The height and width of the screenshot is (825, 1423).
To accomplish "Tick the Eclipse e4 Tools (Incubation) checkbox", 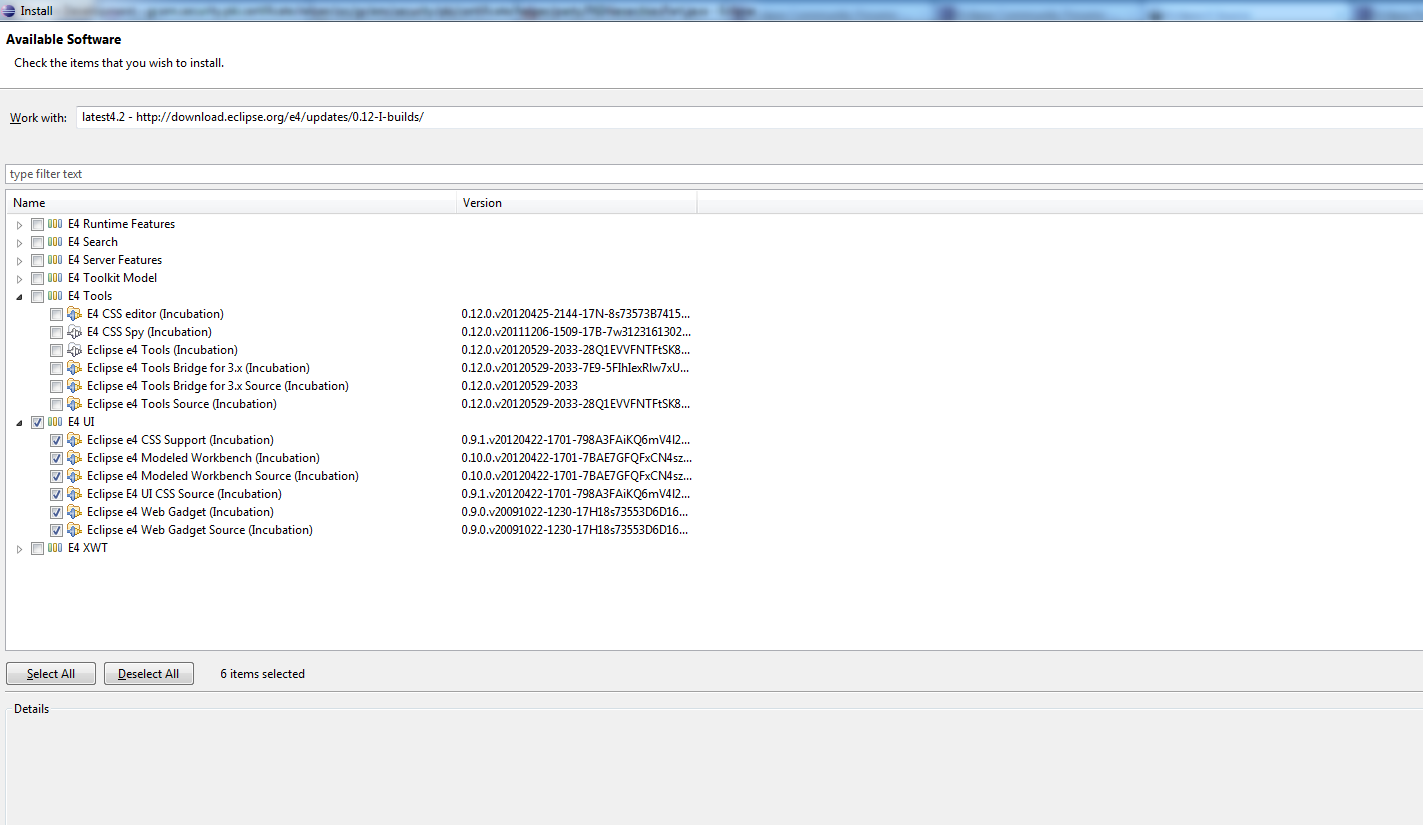I will tap(56, 350).
